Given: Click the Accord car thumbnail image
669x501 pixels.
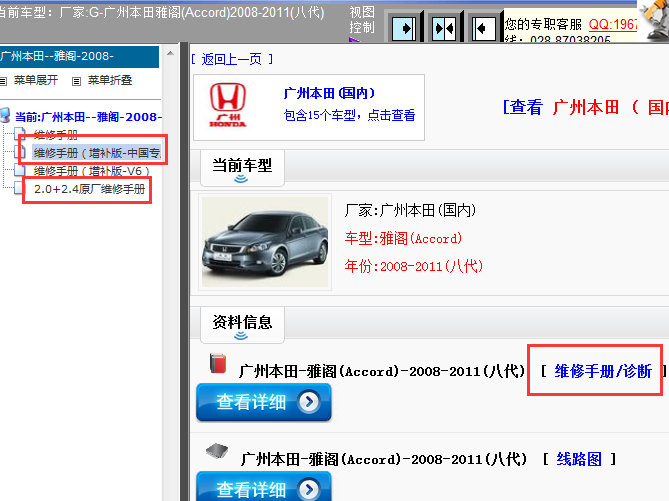Looking at the screenshot, I should [x=265, y=242].
